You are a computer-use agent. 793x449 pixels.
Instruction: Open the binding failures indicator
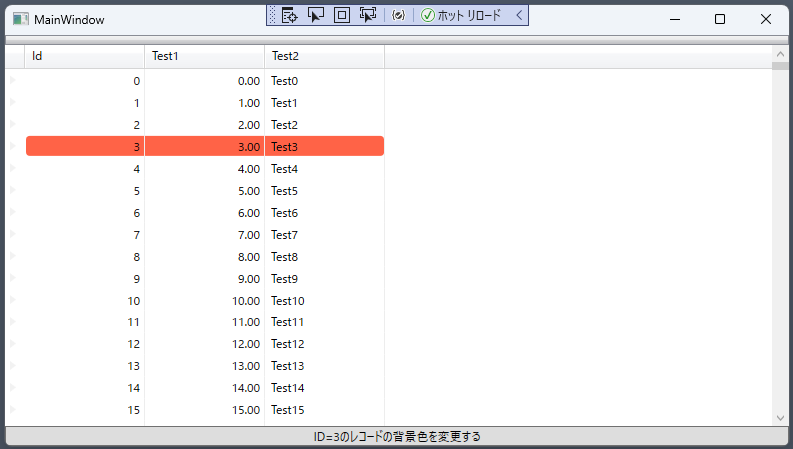coord(399,15)
